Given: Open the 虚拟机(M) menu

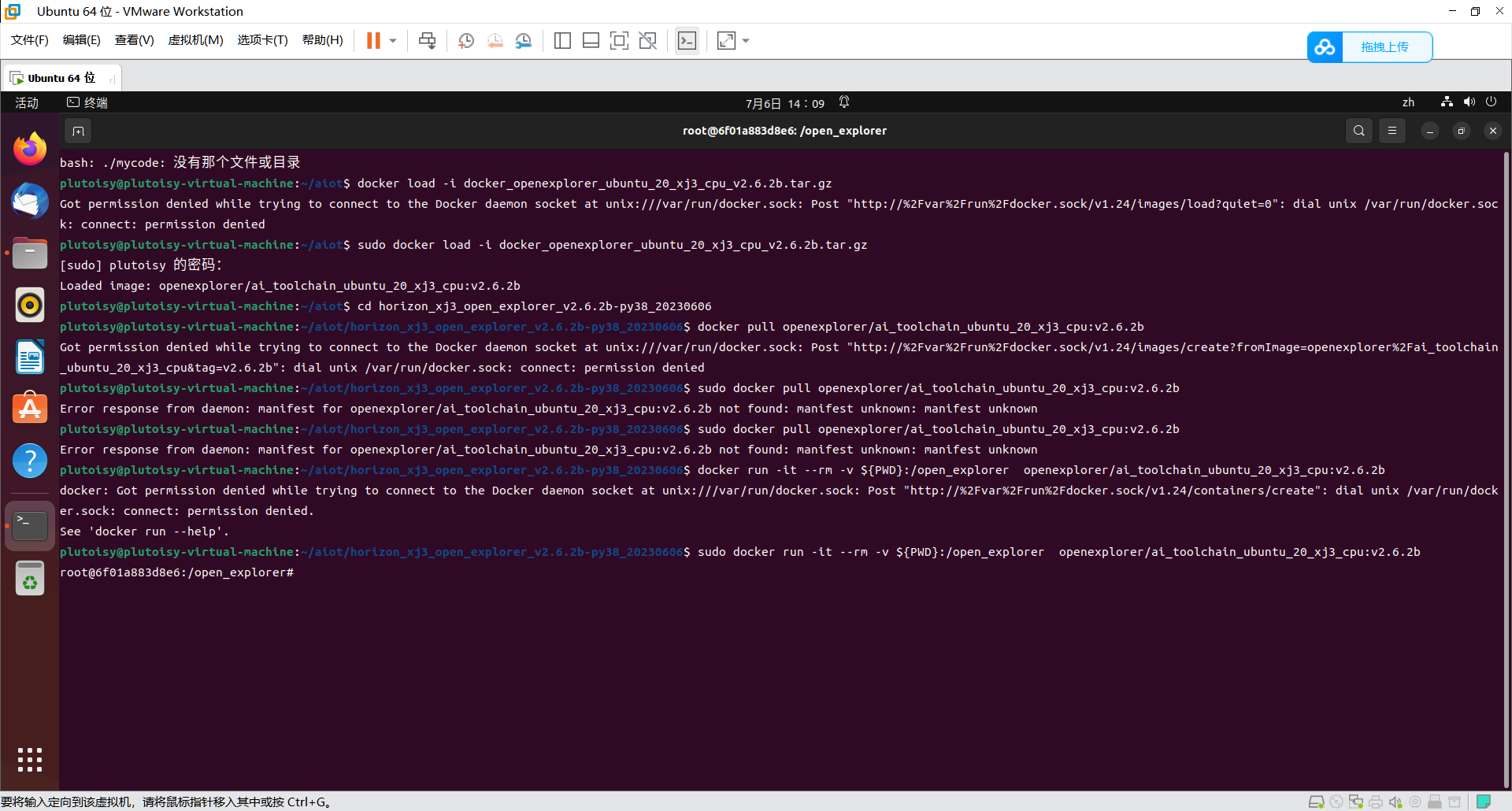Looking at the screenshot, I should [196, 40].
